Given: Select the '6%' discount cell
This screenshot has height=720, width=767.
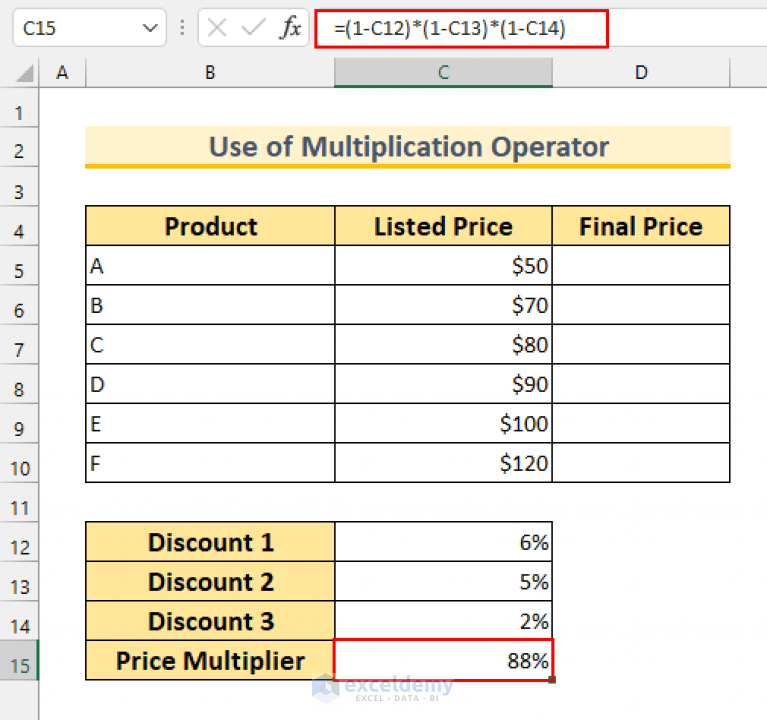Looking at the screenshot, I should [443, 542].
